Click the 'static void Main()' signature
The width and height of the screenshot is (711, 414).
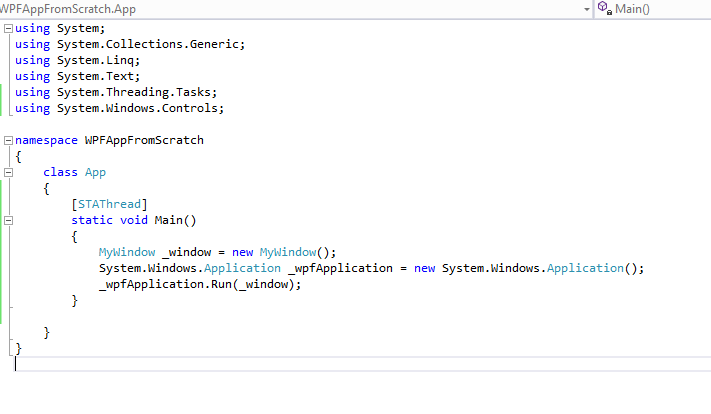(134, 220)
